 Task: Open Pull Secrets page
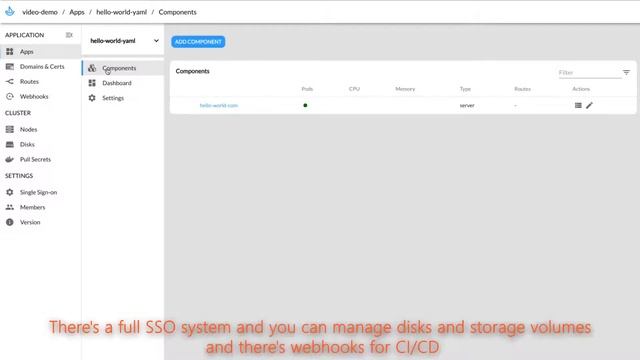click(x=40, y=159)
